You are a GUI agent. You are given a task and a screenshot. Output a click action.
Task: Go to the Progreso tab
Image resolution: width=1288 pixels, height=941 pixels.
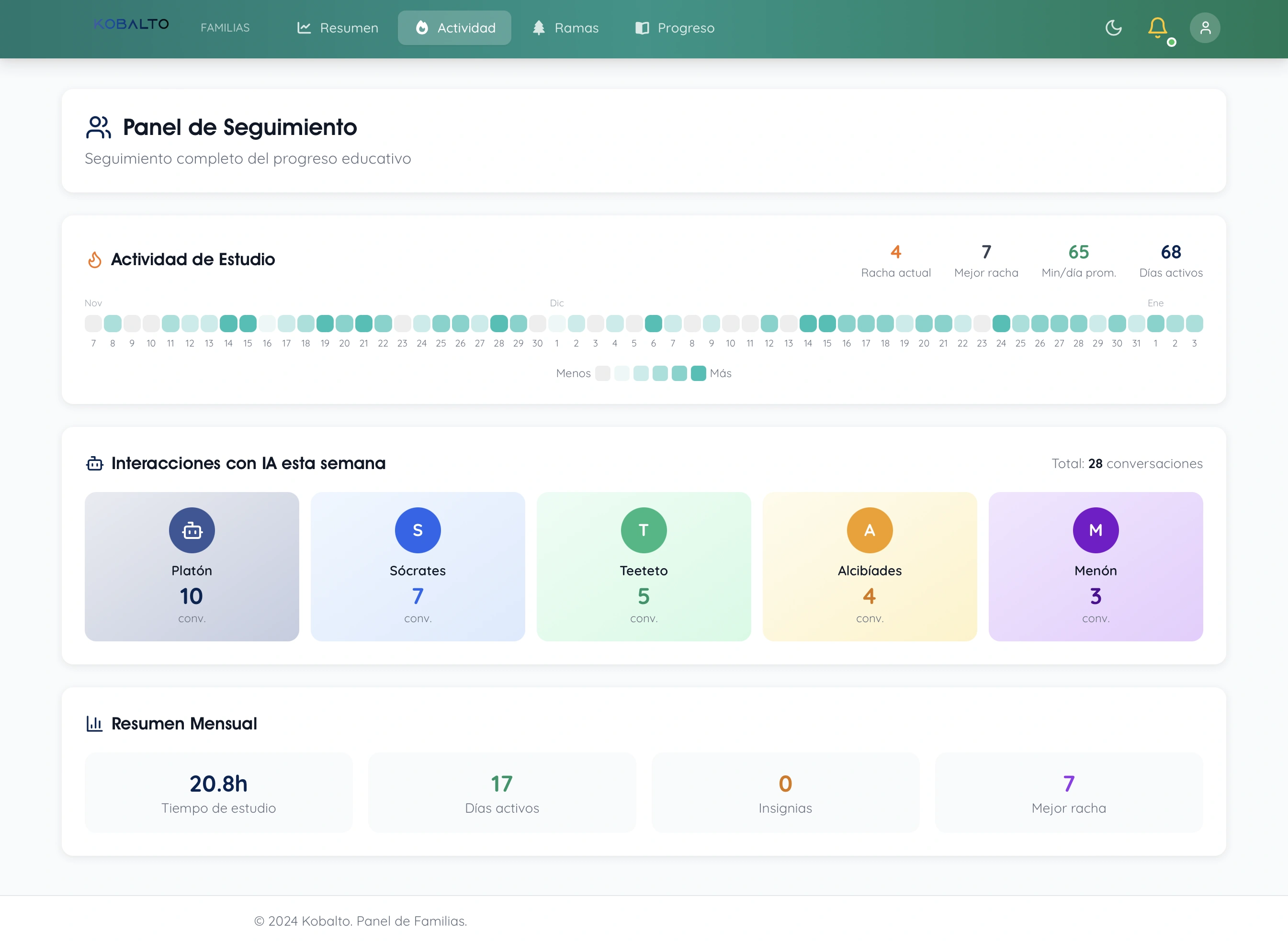675,27
